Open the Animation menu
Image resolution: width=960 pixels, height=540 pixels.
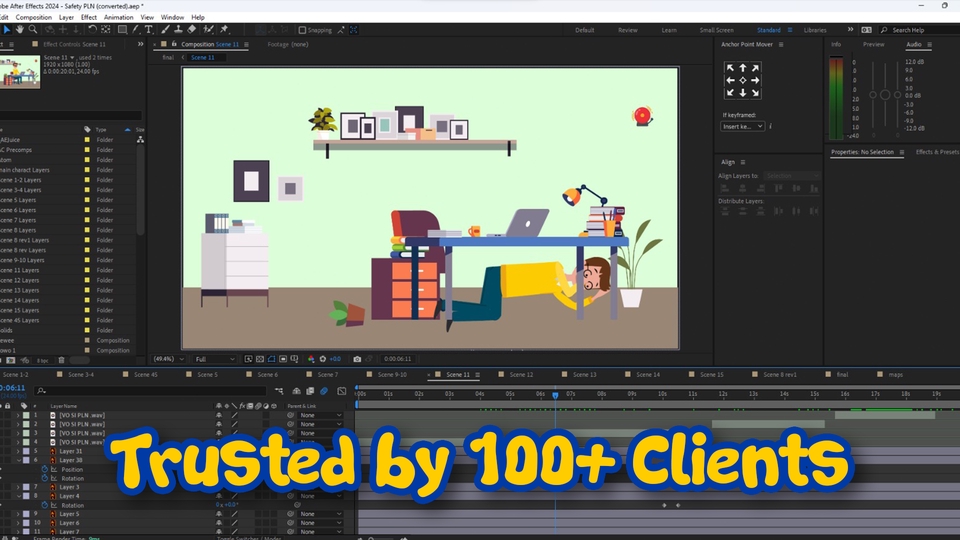(118, 17)
